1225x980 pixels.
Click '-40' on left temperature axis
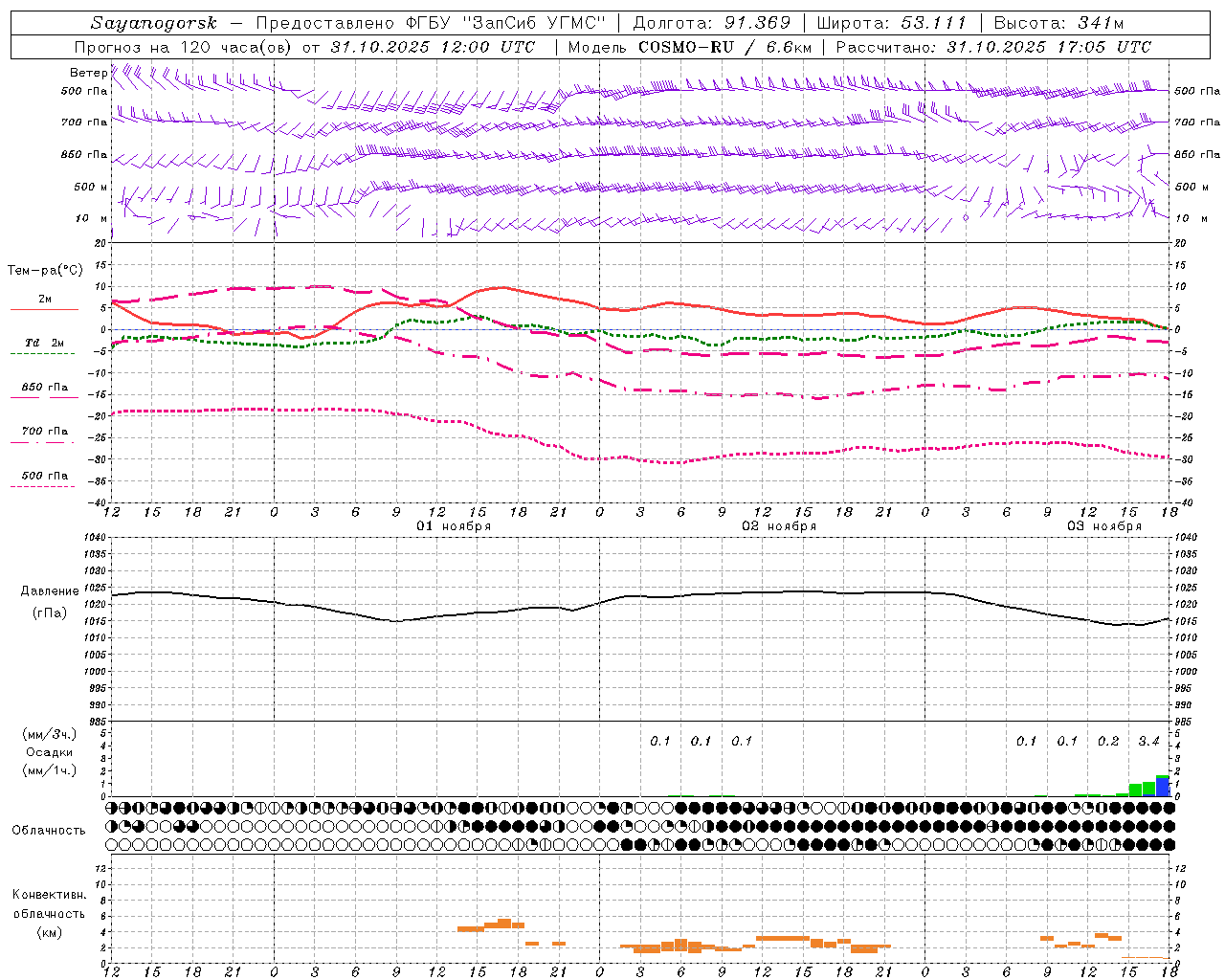99,502
